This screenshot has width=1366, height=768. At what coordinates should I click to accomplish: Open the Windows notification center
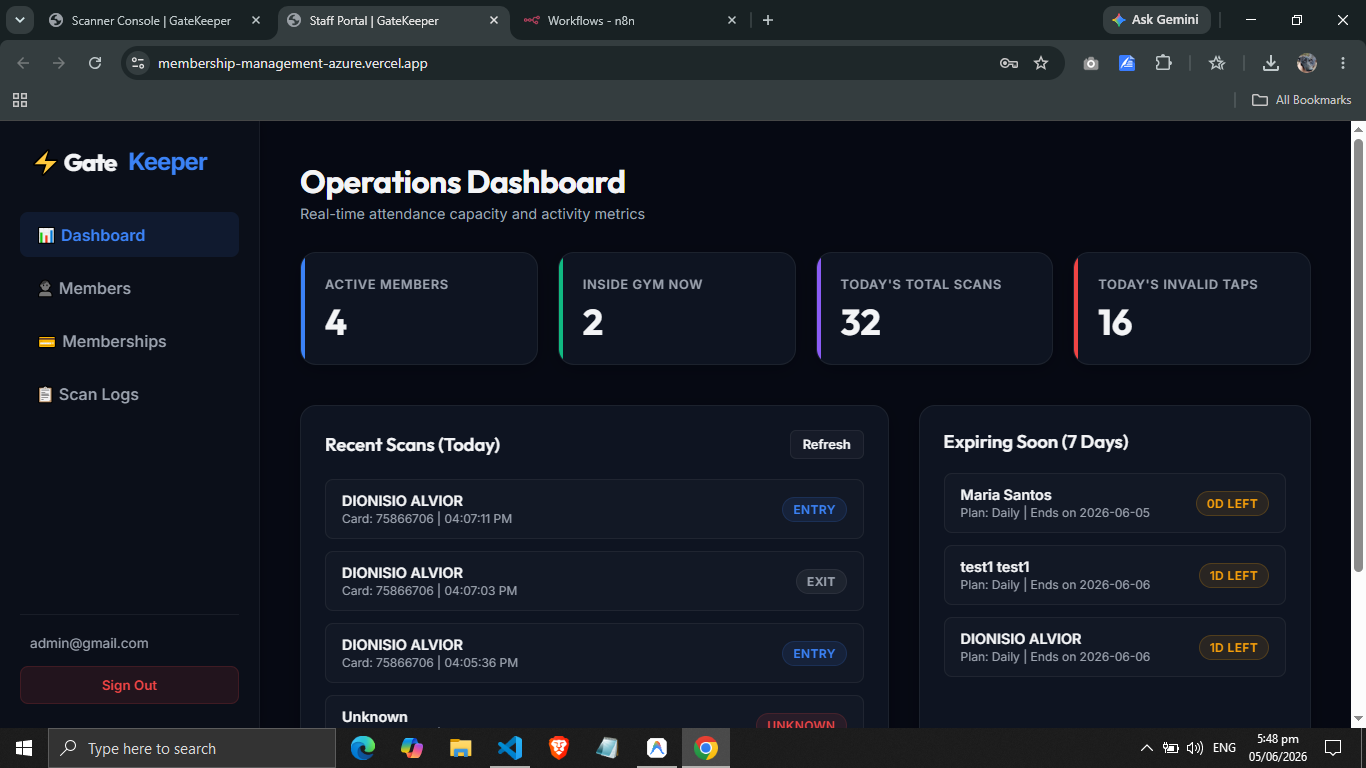1333,748
